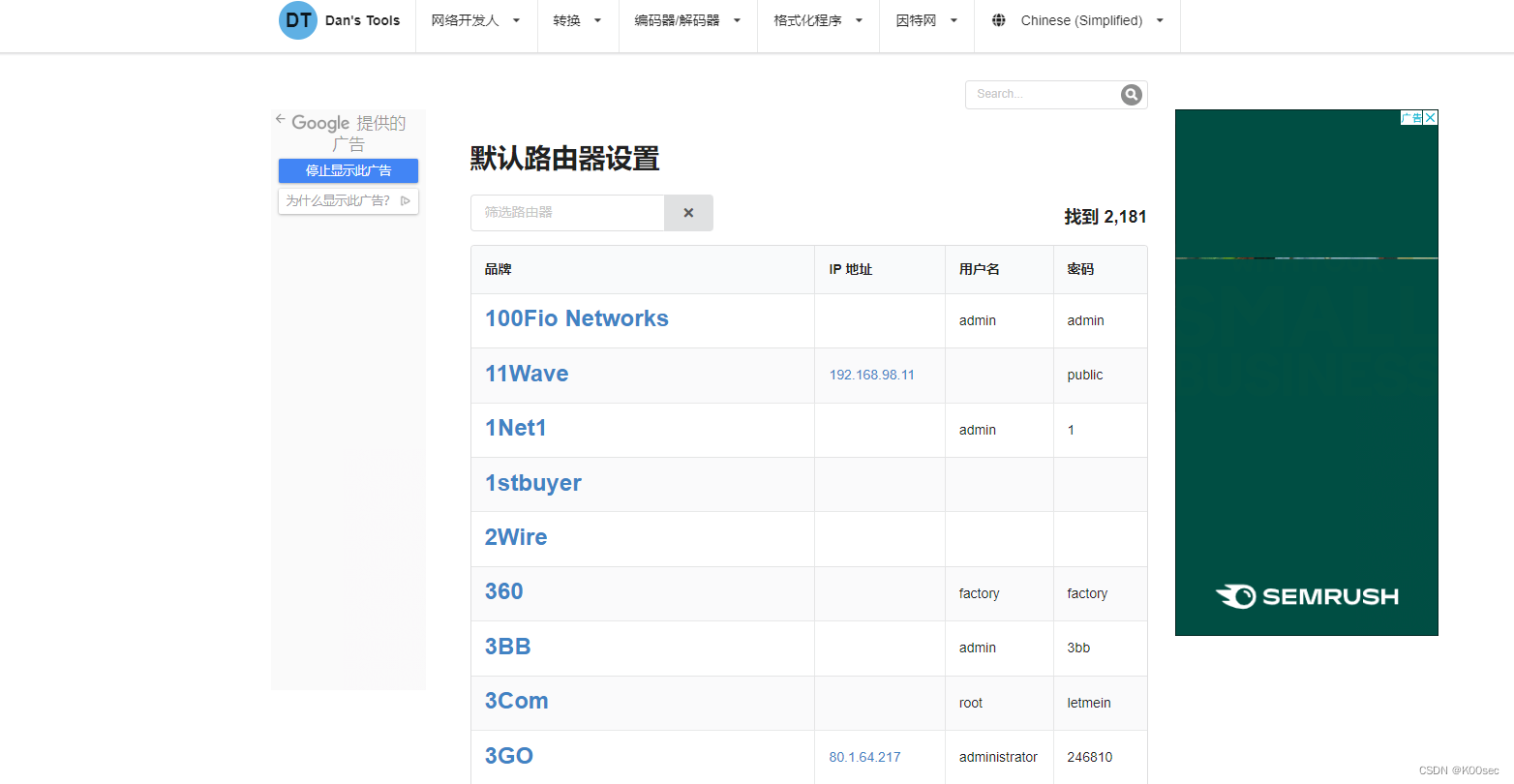Image resolution: width=1514 pixels, height=784 pixels.
Task: Click the DT logo icon
Action: [298, 20]
